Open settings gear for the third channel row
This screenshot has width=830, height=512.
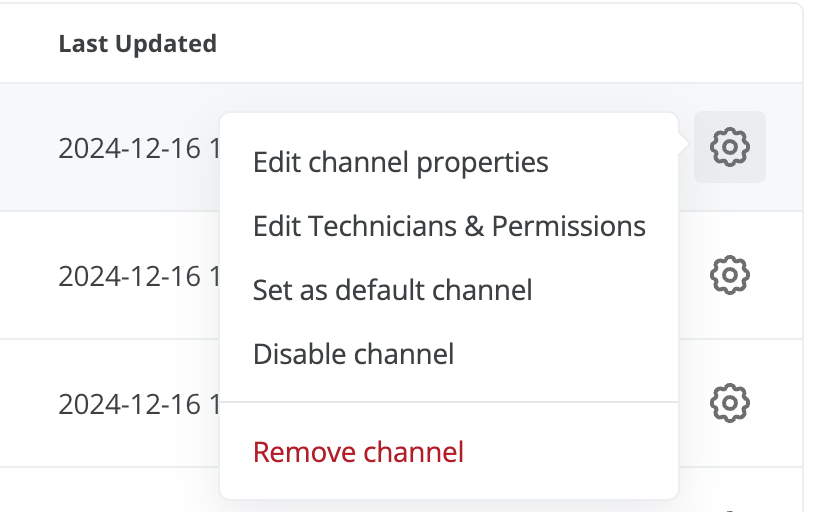click(729, 403)
